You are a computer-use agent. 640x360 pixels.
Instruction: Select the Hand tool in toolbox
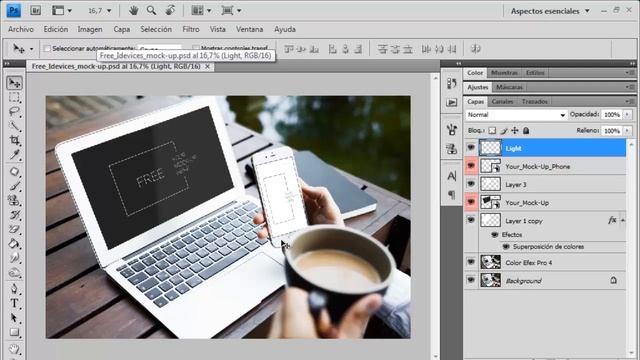coord(14,349)
